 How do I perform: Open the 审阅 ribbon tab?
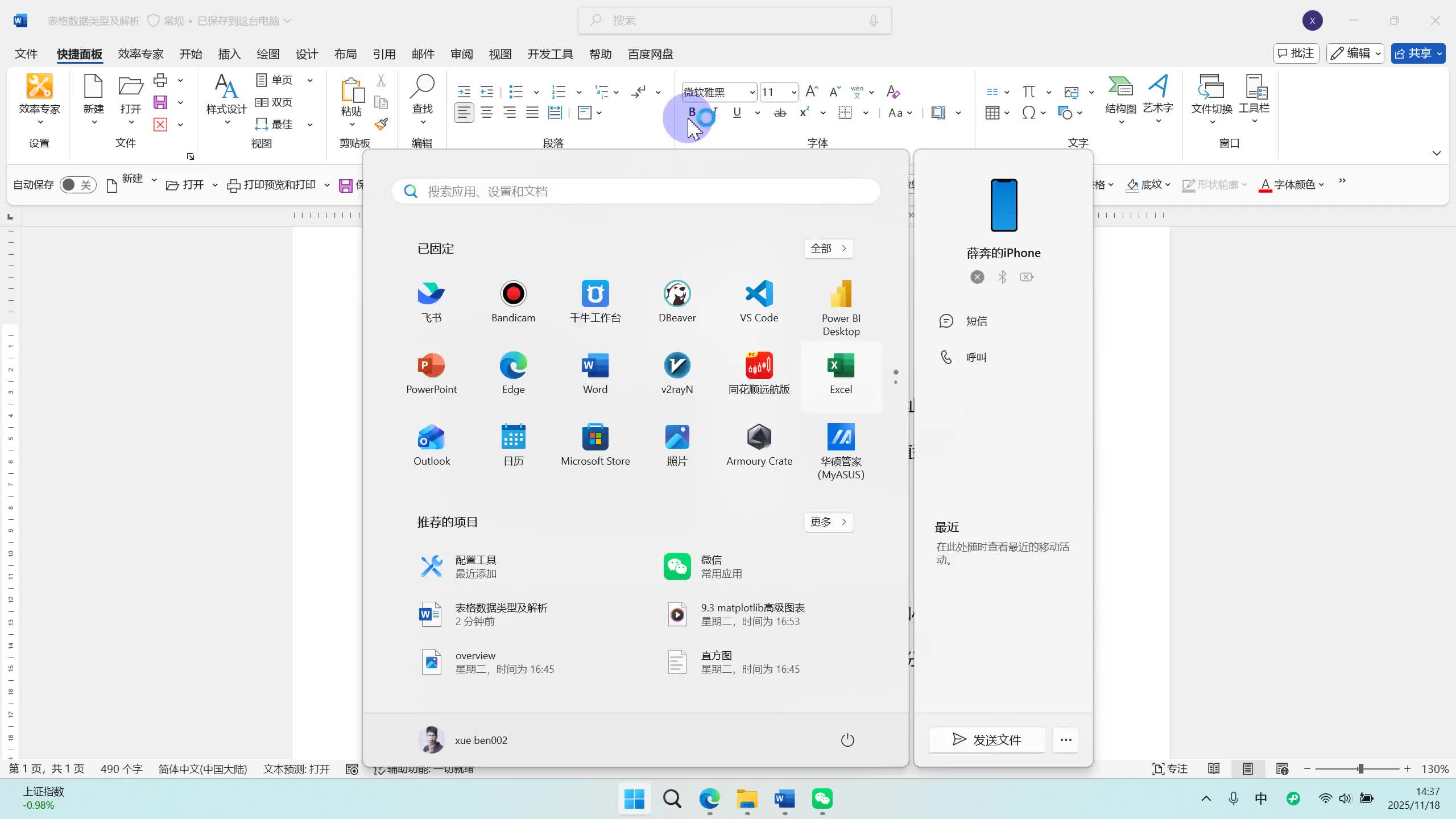(x=461, y=54)
